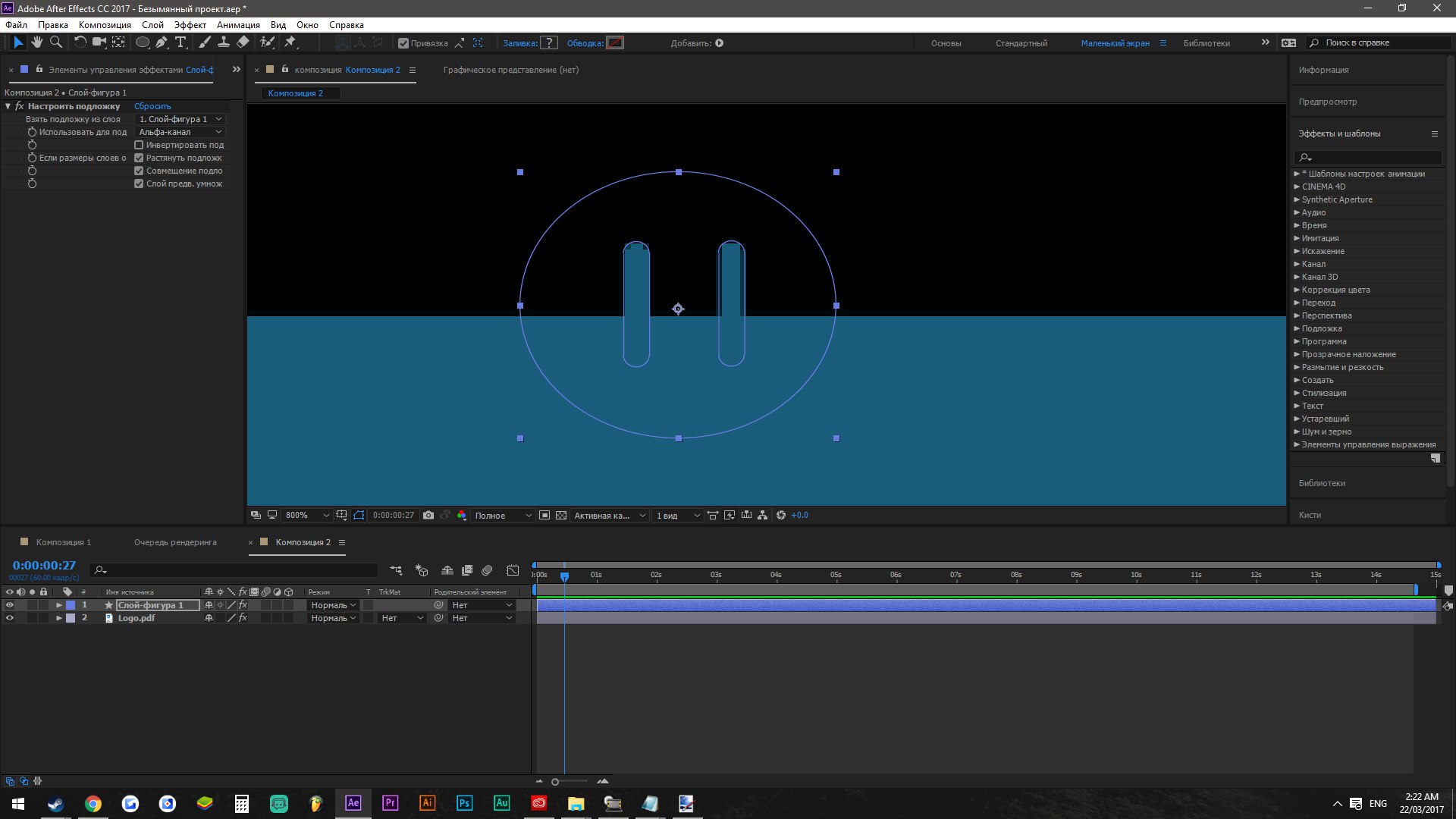1456x819 pixels.
Task: Toggle transparency grid in composition viewer
Action: [561, 515]
